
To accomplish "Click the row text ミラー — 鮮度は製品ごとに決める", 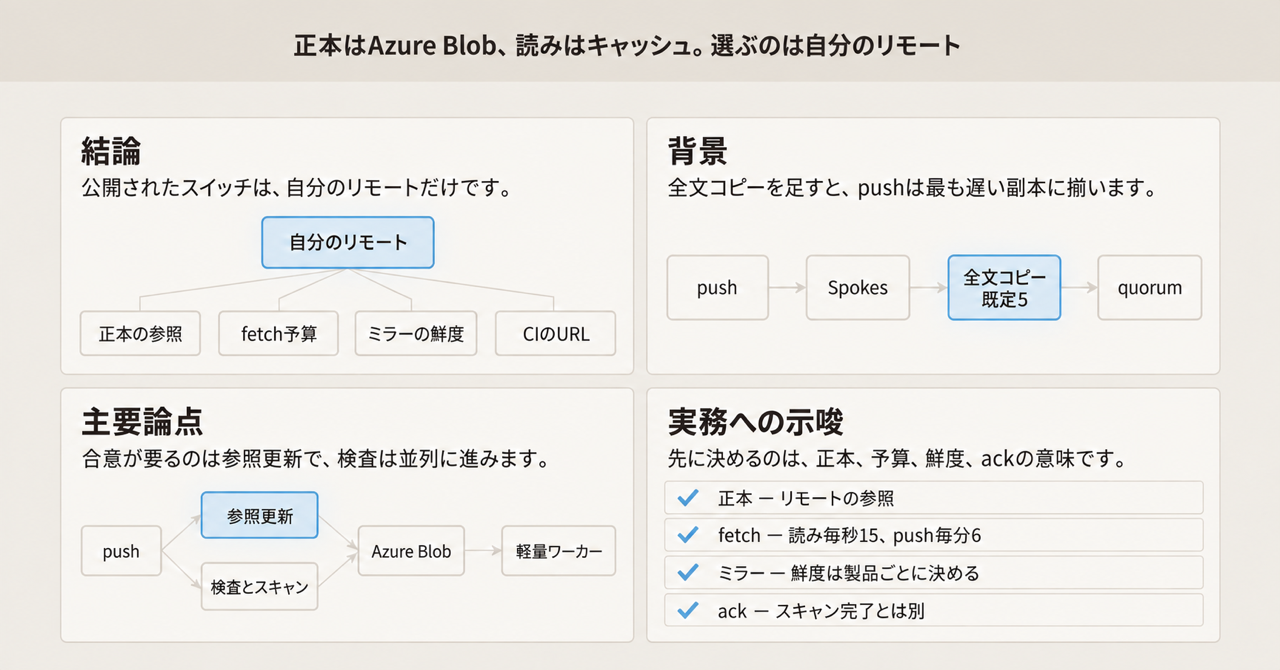I will click(x=848, y=573).
